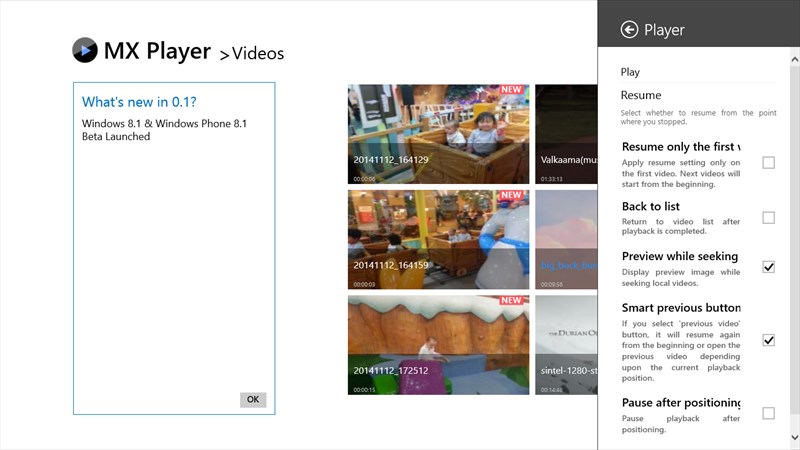Click the NEW badge on video 20141112_164129
The image size is (800, 450).
coord(511,89)
